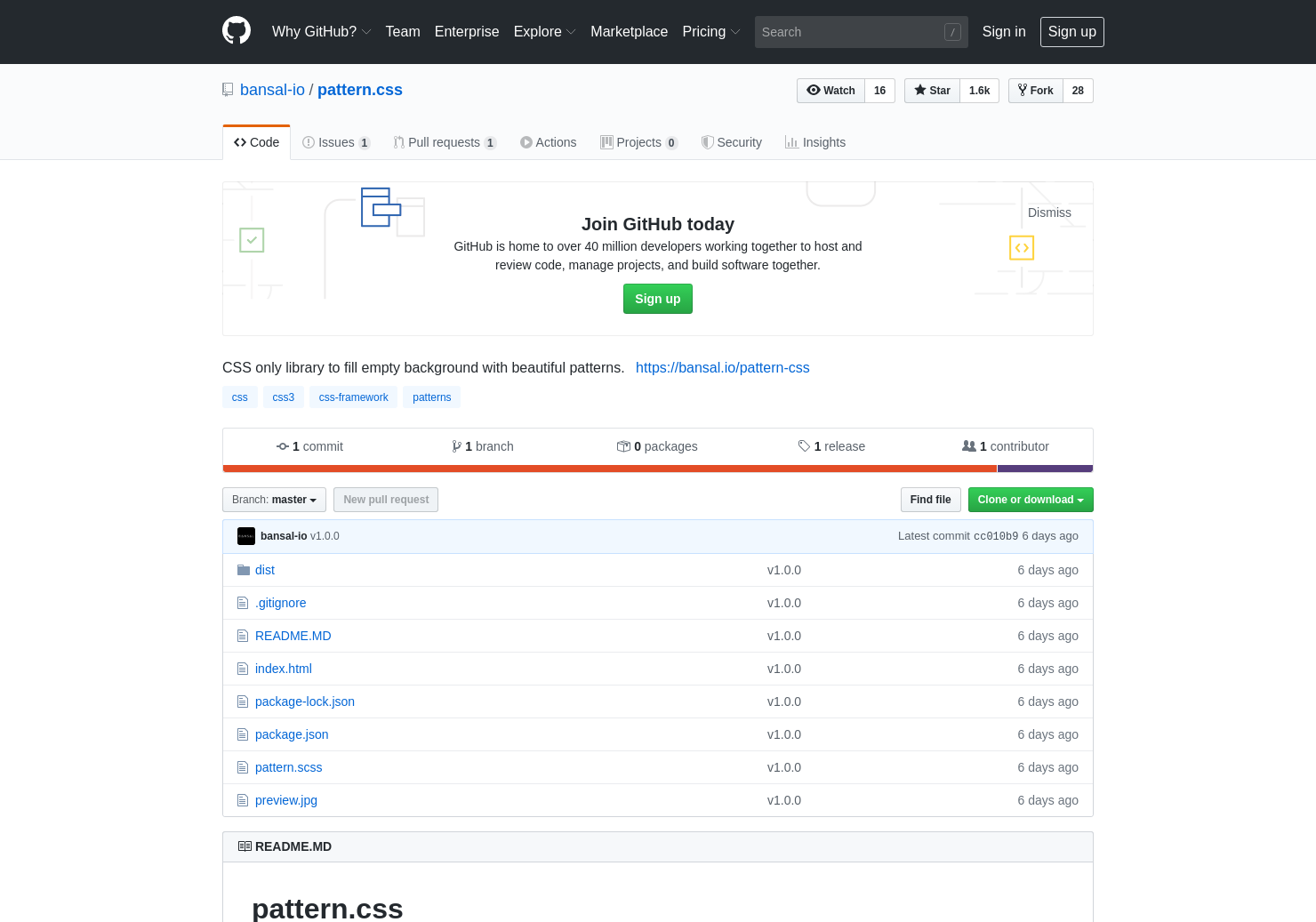The height and width of the screenshot is (922, 1316).
Task: Fork the pattern.css repository
Action: (x=1036, y=91)
